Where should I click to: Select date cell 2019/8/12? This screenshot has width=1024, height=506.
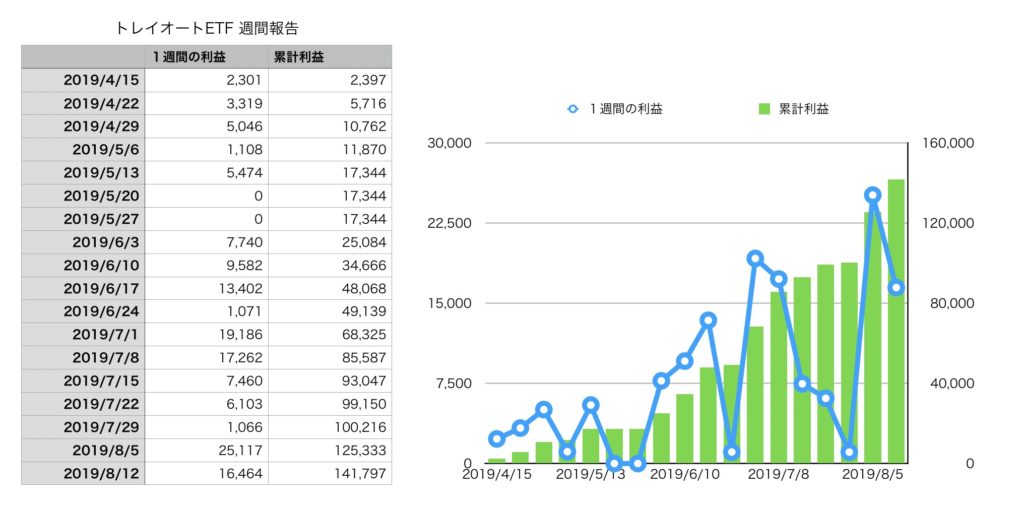point(83,473)
